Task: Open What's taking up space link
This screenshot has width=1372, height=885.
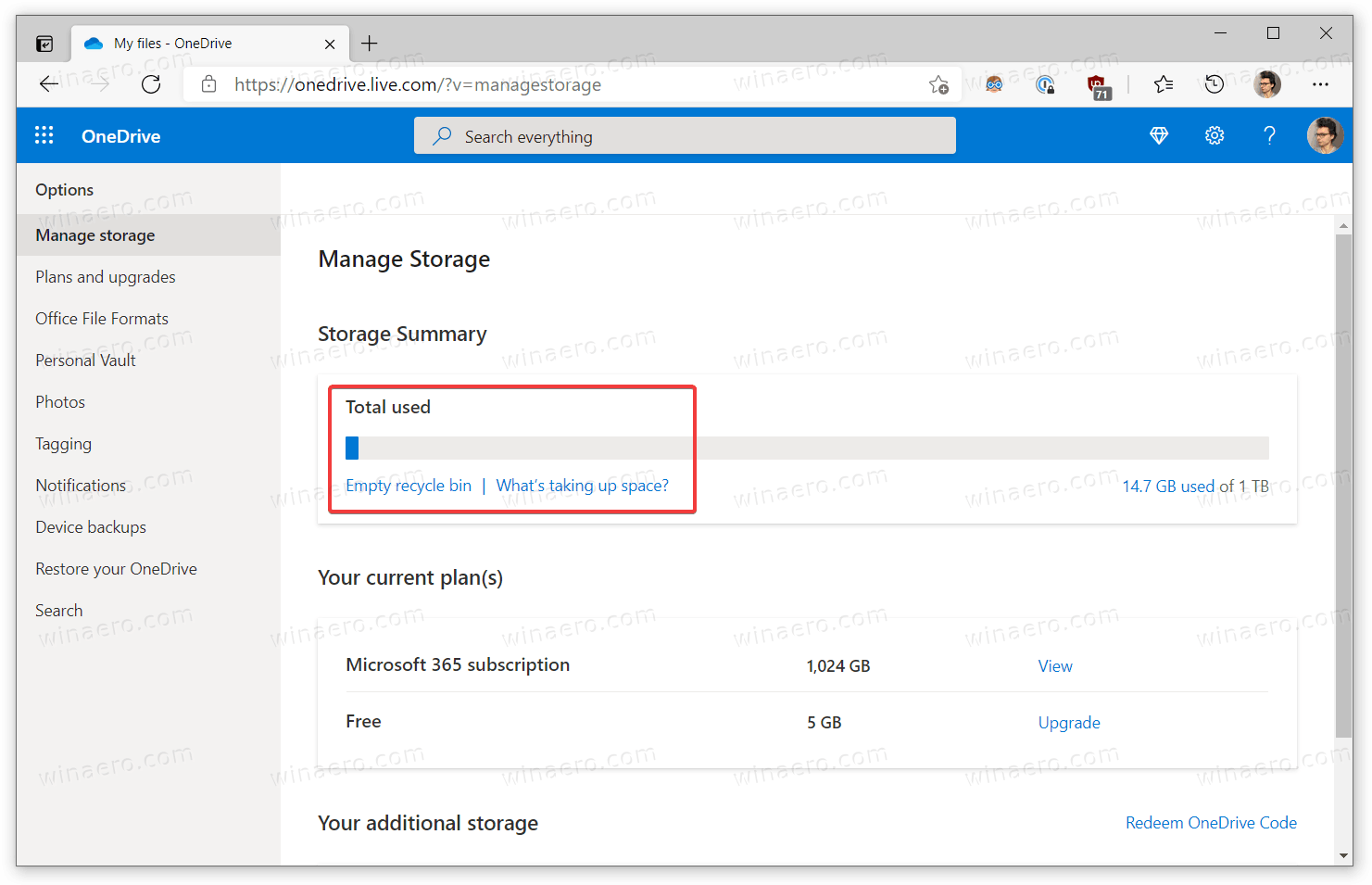Action: point(582,485)
